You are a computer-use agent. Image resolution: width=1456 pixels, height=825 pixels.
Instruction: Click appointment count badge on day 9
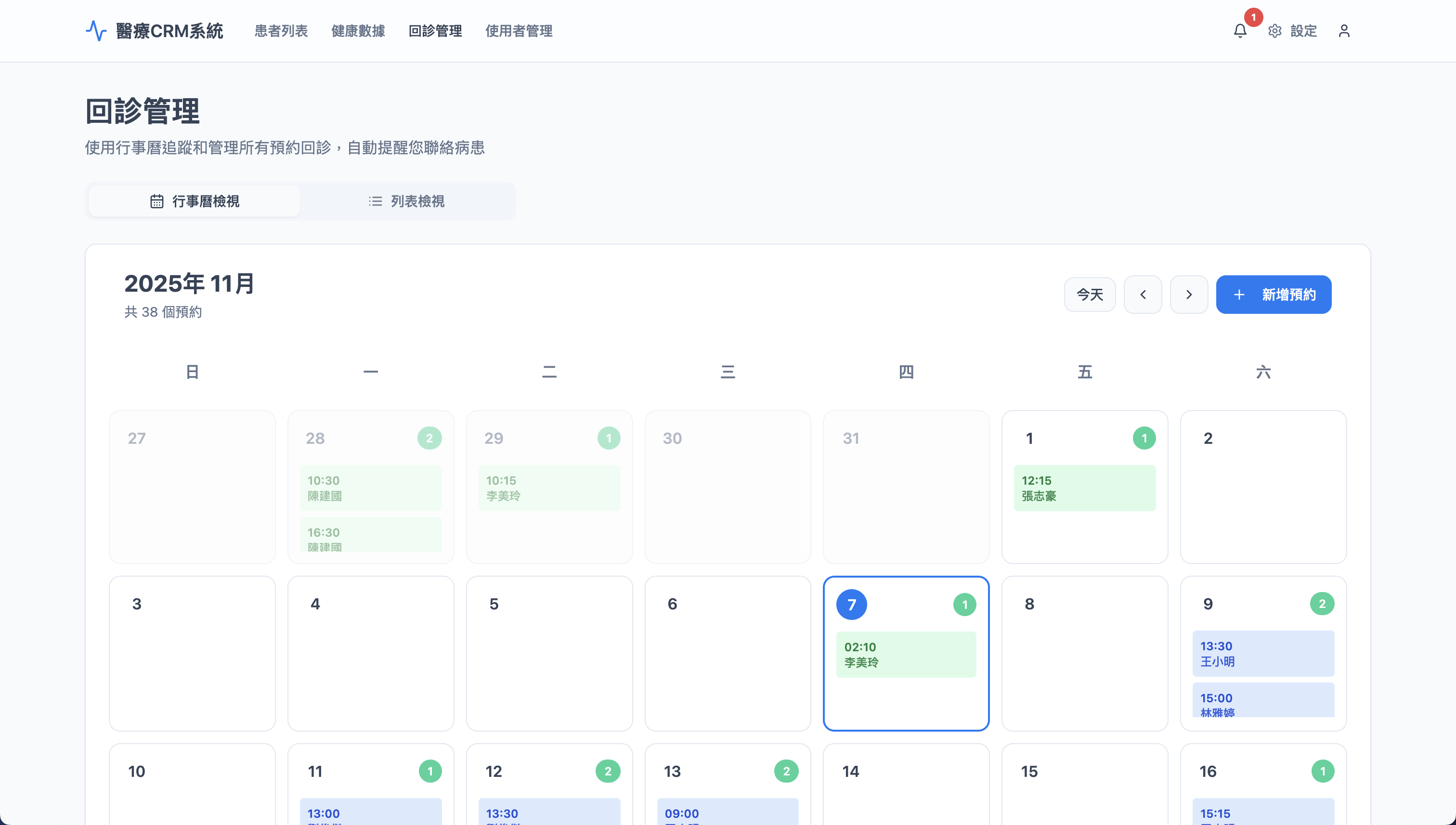[1322, 604]
